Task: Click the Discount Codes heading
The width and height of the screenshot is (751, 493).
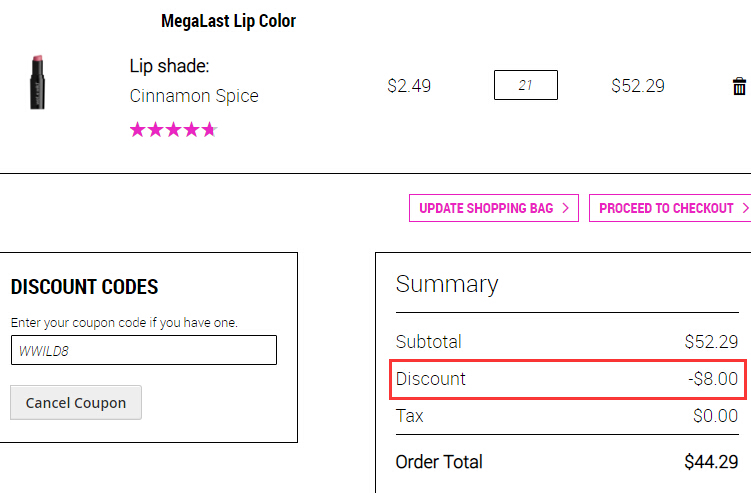Action: click(84, 287)
